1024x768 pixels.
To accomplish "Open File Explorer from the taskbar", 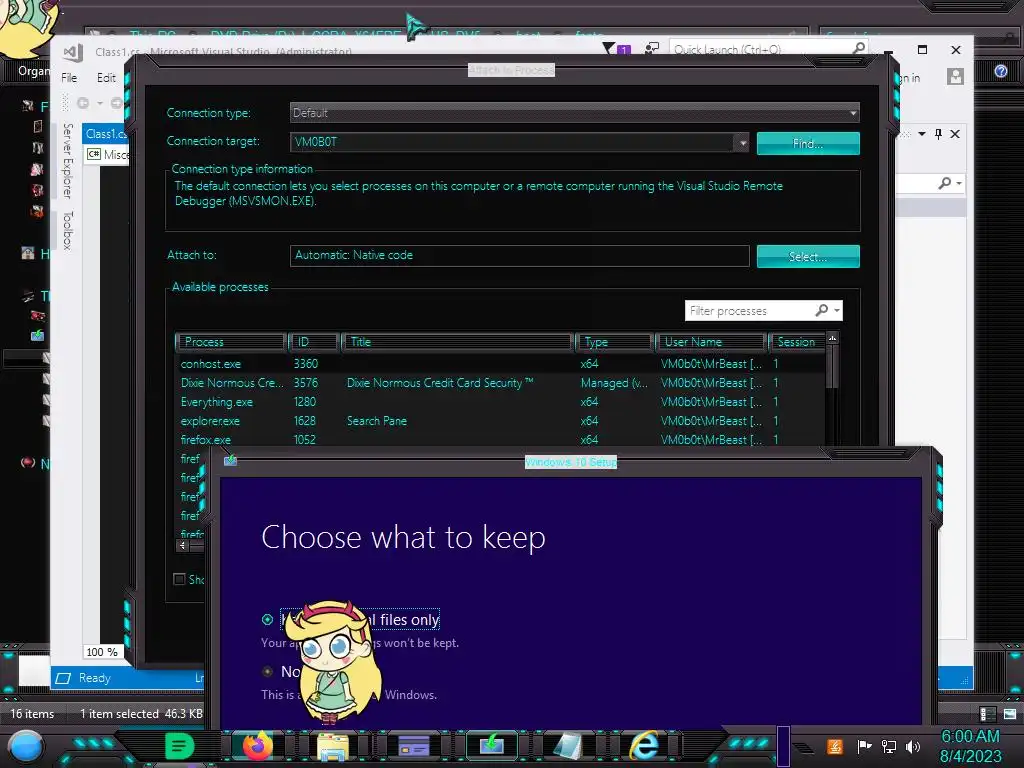I will (x=333, y=746).
